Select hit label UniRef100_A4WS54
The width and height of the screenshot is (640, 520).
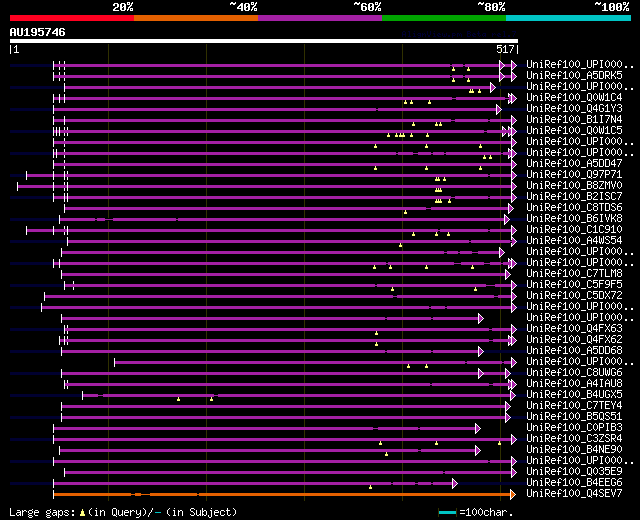pos(574,241)
